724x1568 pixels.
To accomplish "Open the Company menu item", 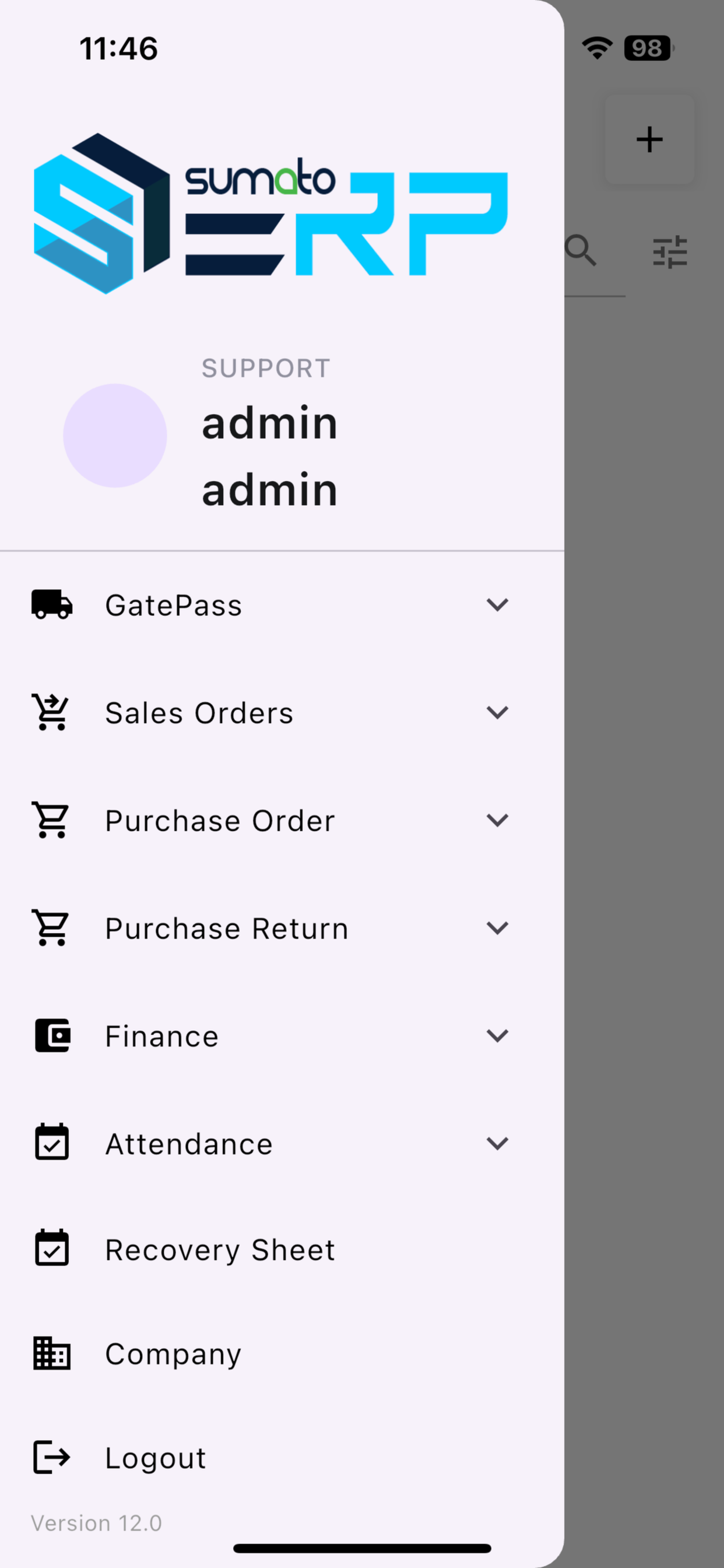I will coord(173,1354).
